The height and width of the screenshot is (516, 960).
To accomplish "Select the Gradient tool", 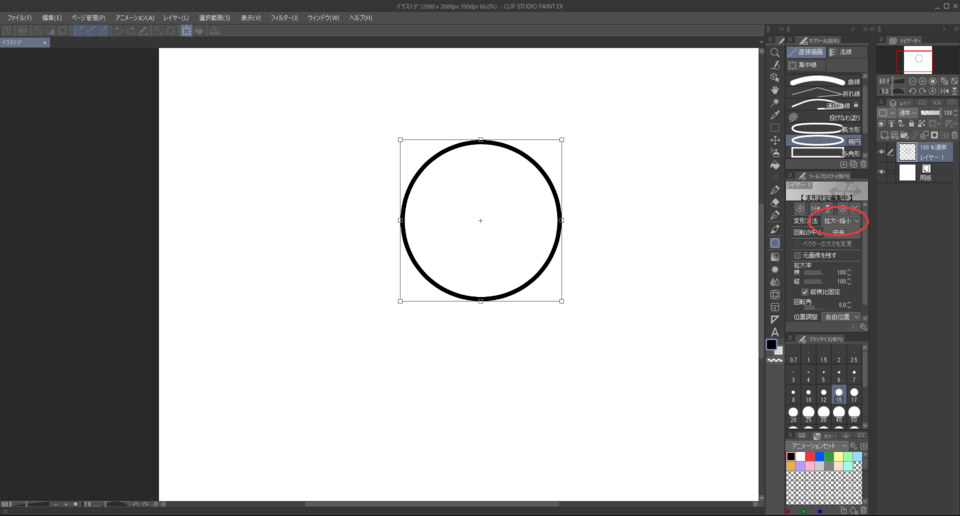I will [774, 257].
